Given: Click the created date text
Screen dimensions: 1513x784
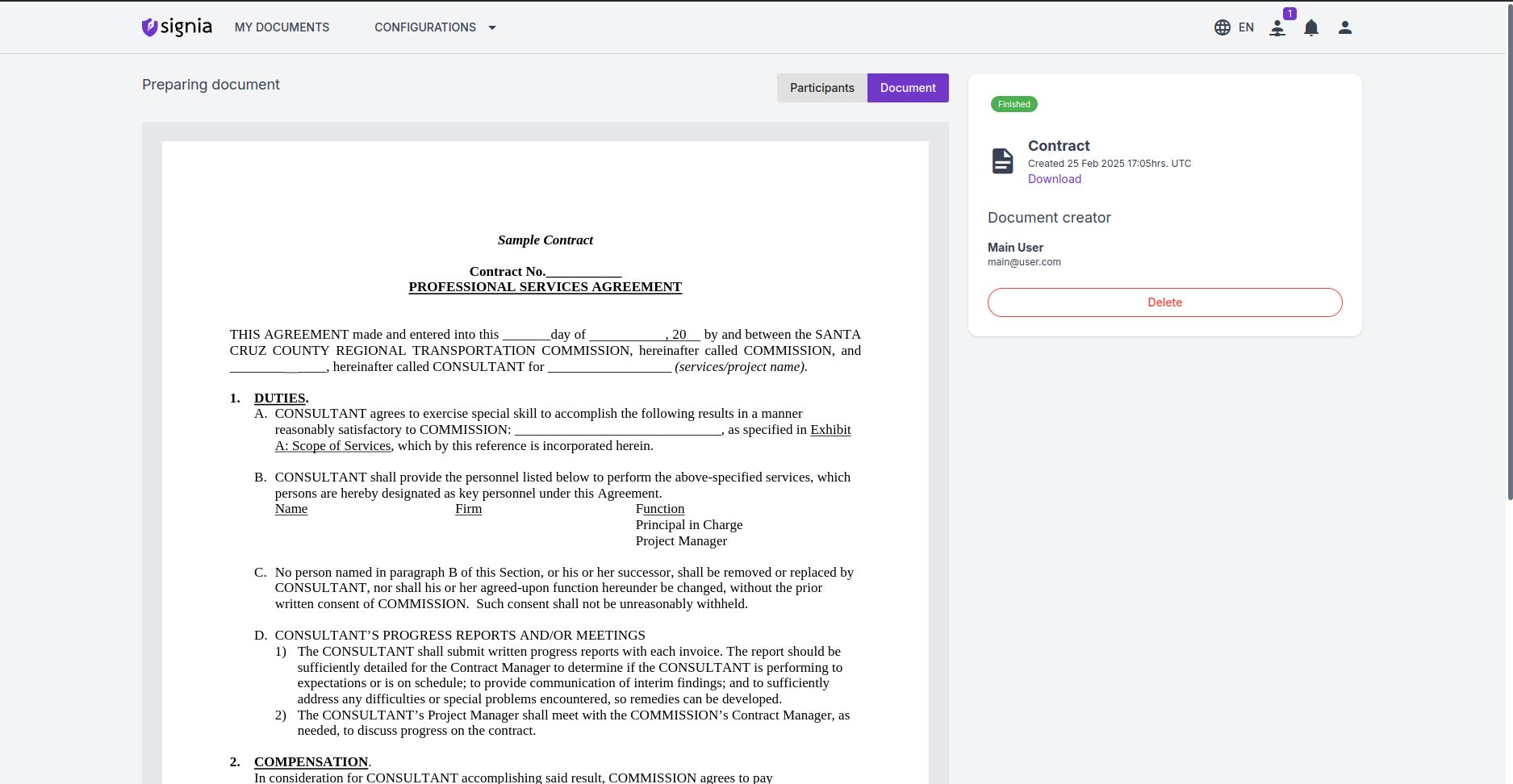Looking at the screenshot, I should [x=1110, y=164].
